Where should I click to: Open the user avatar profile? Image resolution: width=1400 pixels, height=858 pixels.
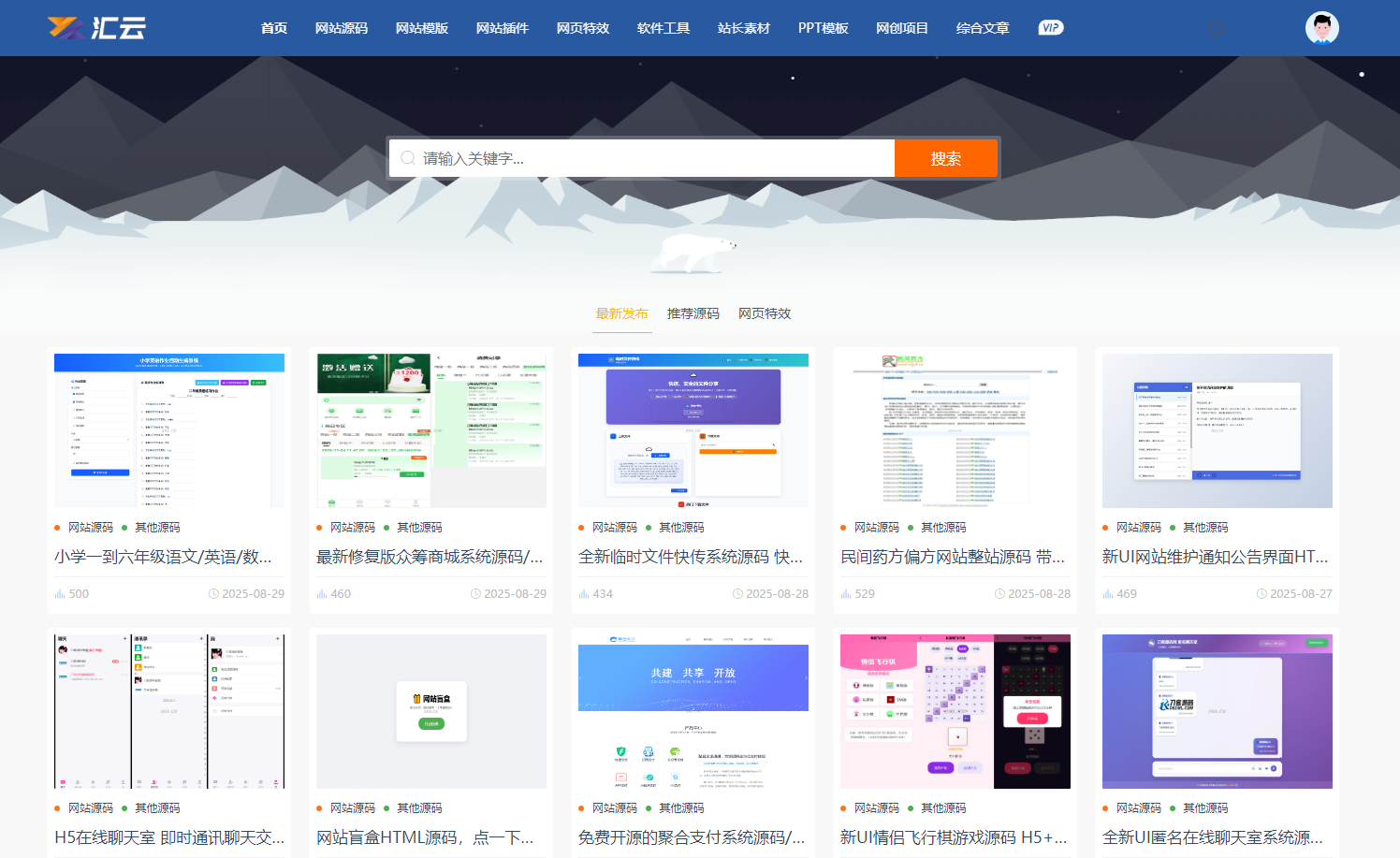coord(1321,28)
